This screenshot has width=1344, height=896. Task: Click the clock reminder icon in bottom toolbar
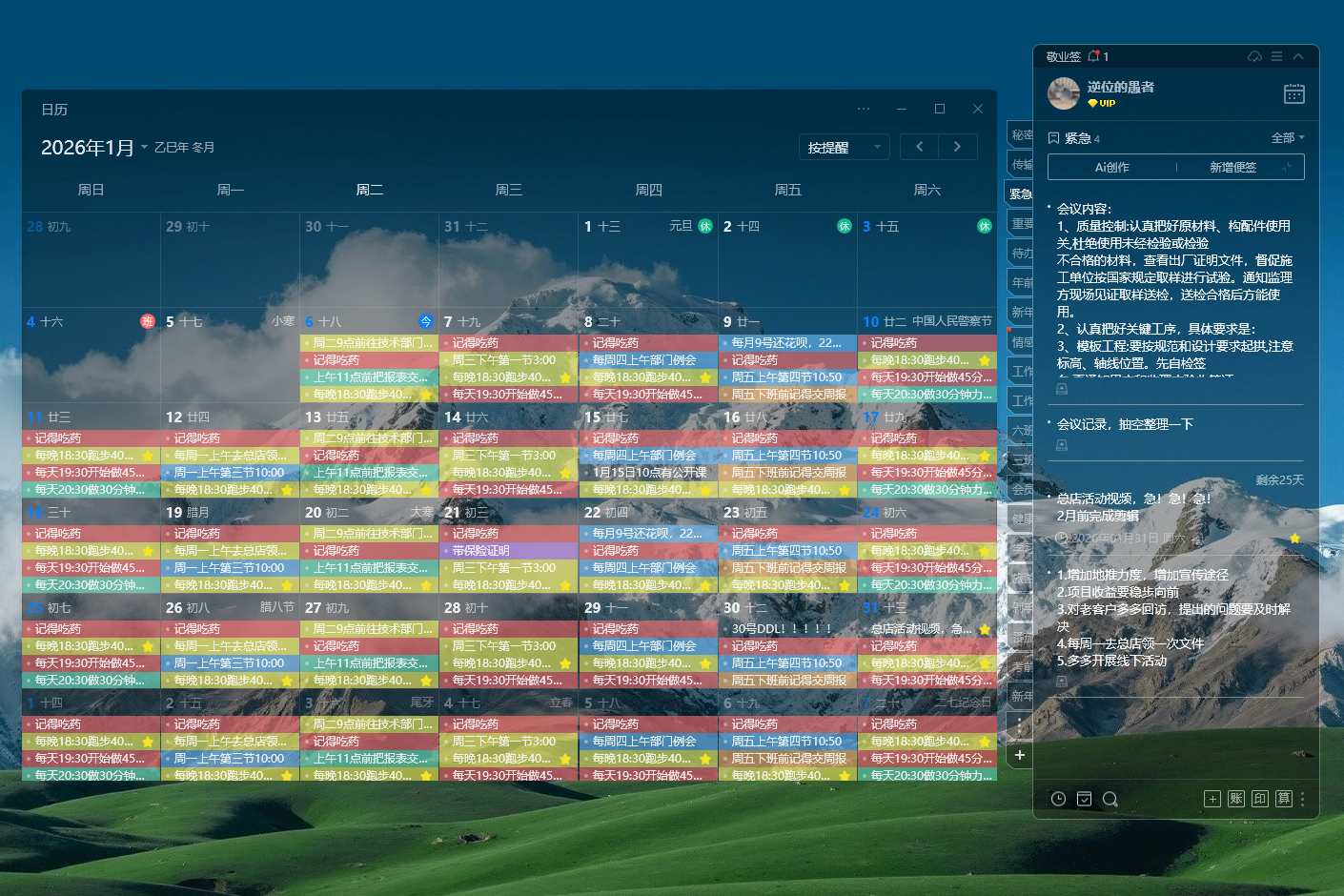coord(1058,799)
